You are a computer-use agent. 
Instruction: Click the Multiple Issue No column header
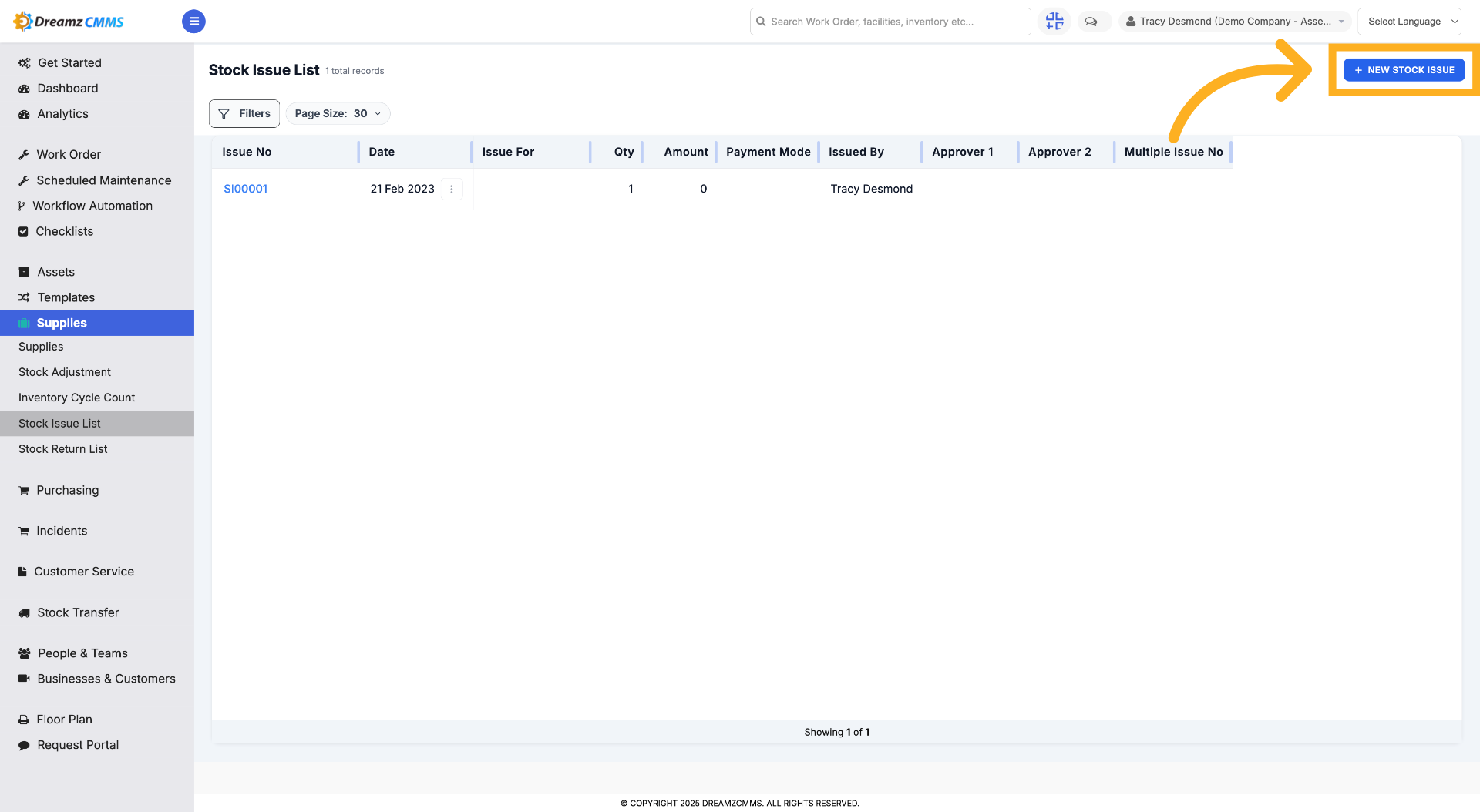click(x=1174, y=152)
